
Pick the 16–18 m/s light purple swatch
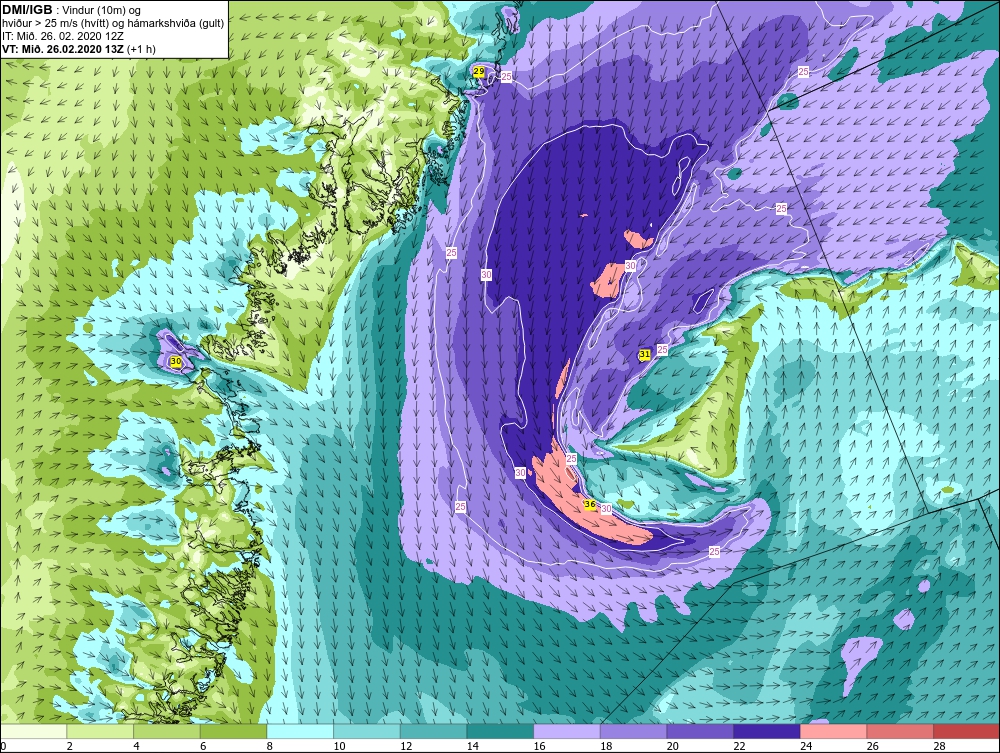[566, 731]
